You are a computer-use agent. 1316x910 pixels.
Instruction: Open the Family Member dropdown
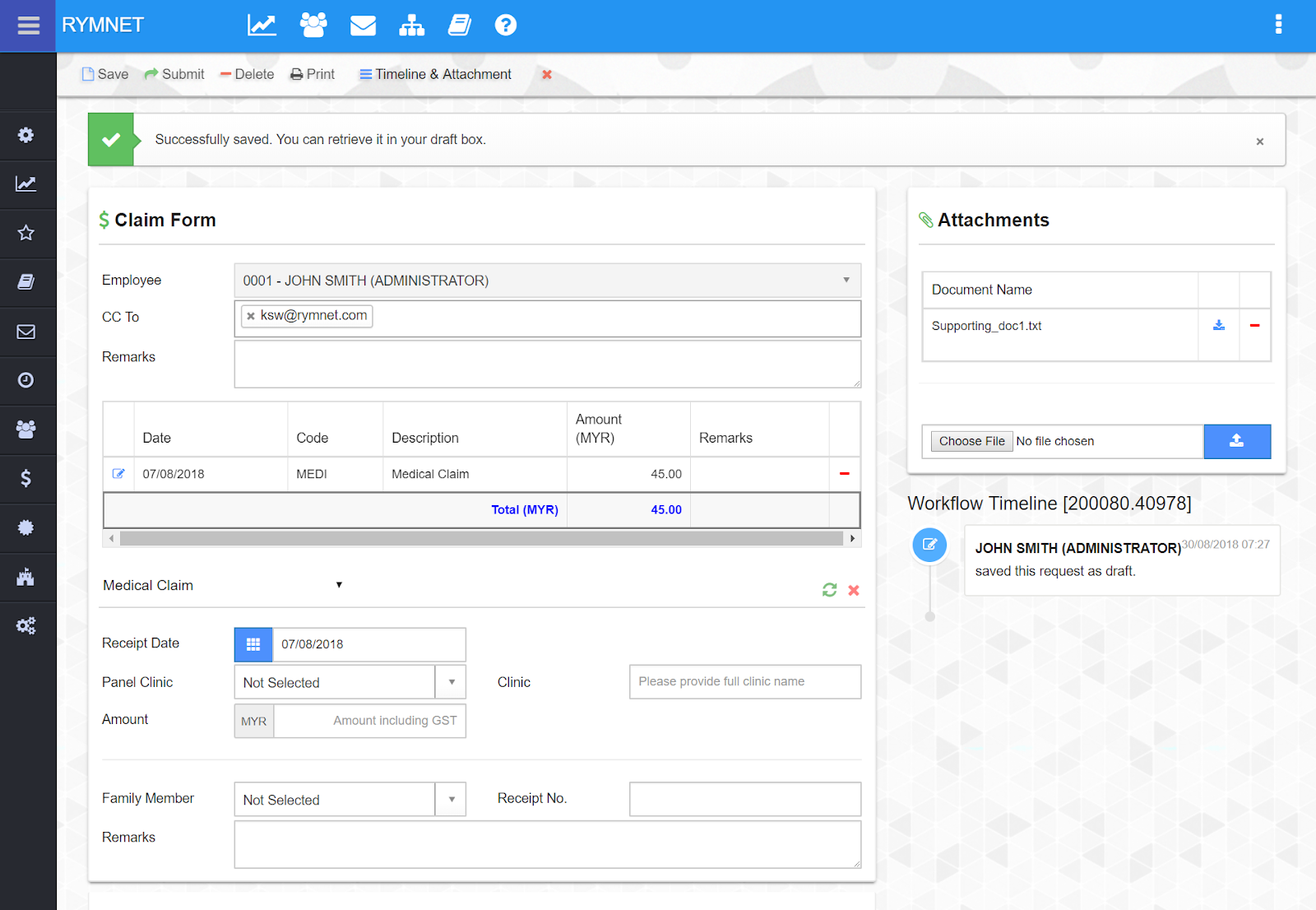point(450,799)
